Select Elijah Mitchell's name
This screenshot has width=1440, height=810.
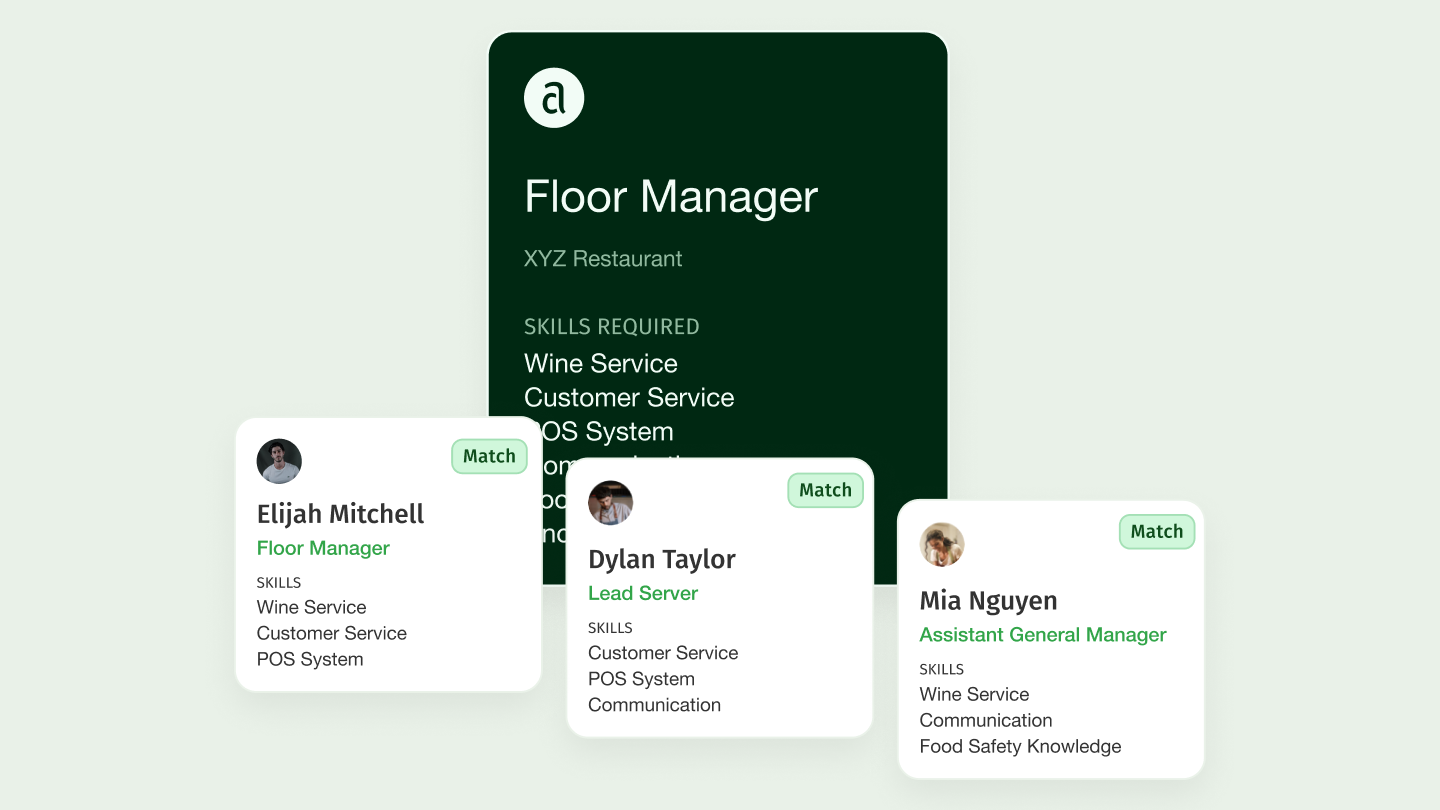coord(340,514)
